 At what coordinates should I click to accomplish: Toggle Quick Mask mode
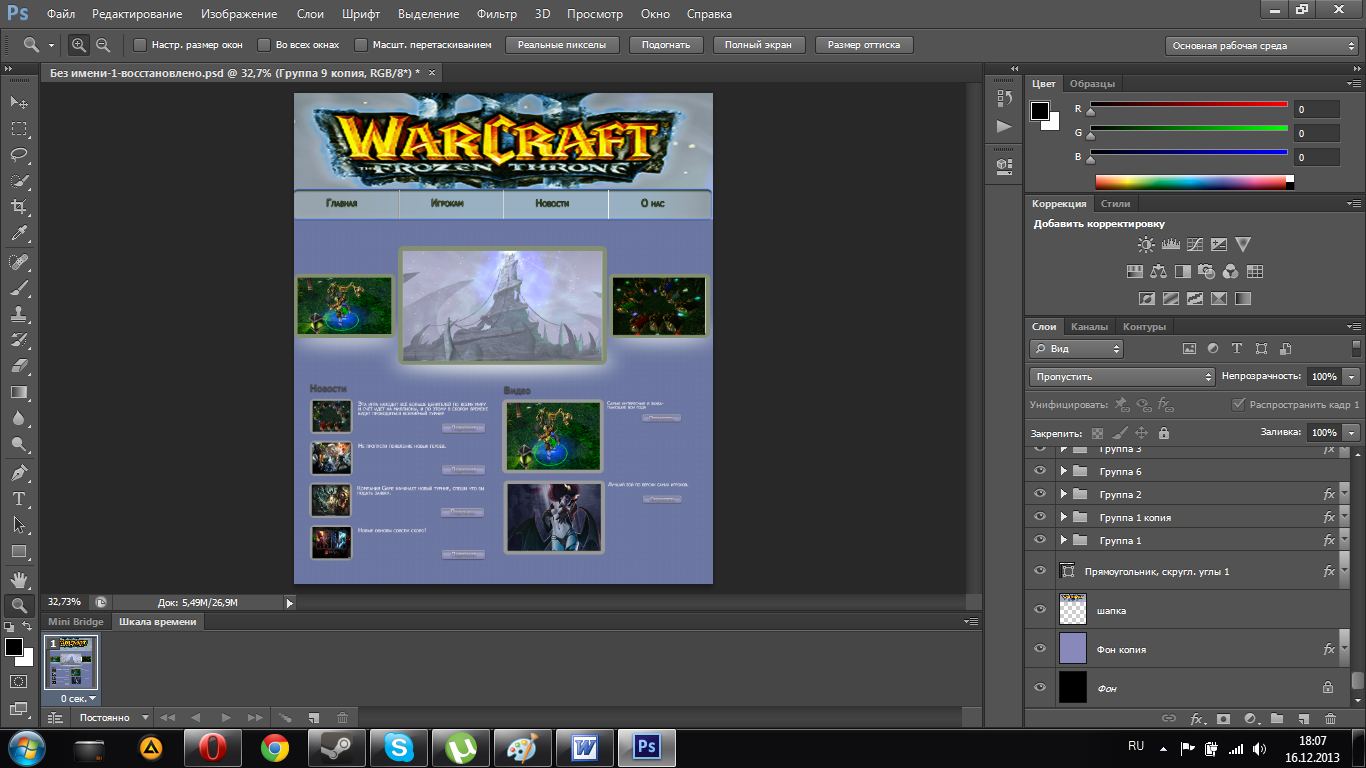pyautogui.click(x=19, y=682)
